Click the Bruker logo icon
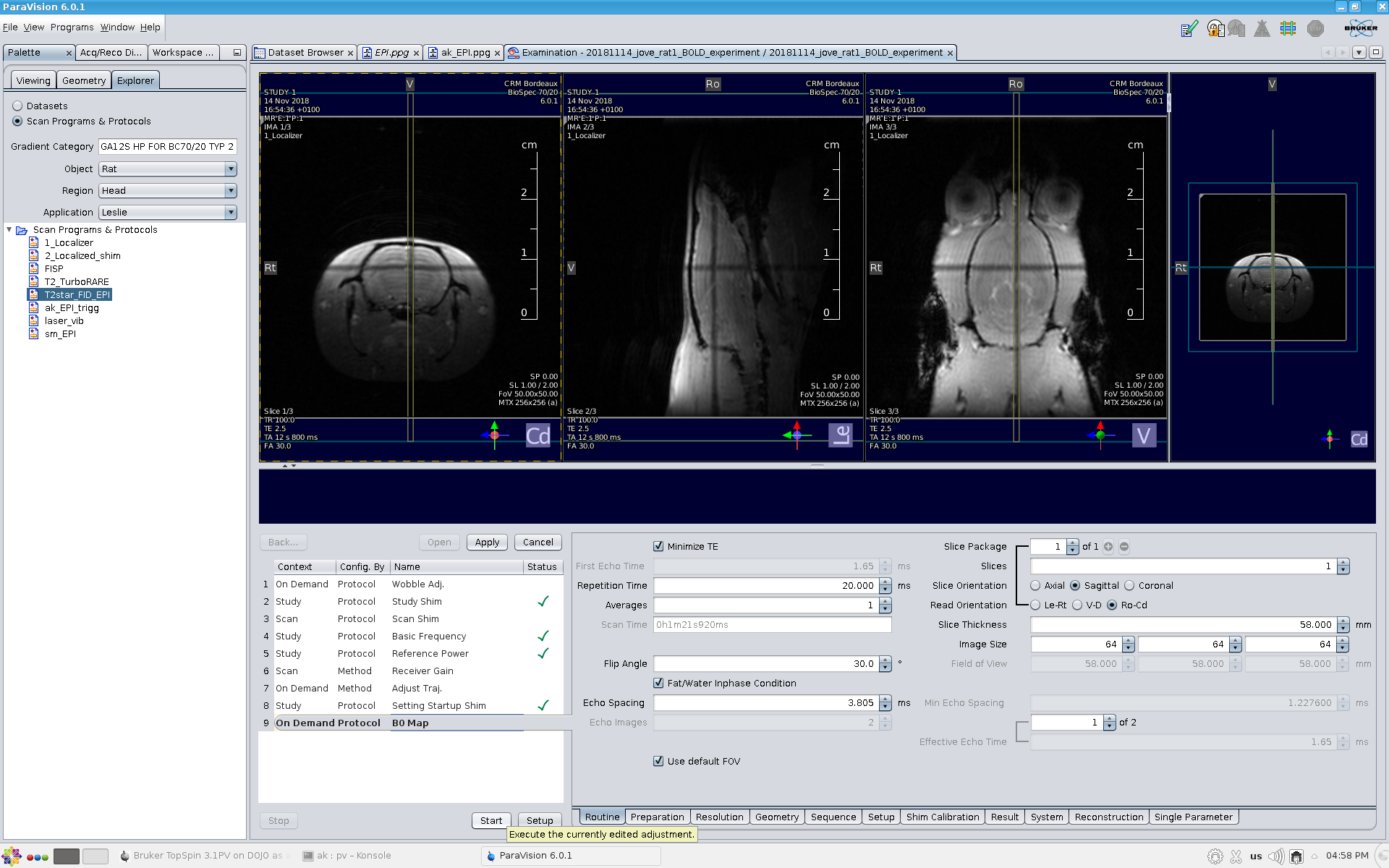1389x868 pixels. coord(1360,28)
